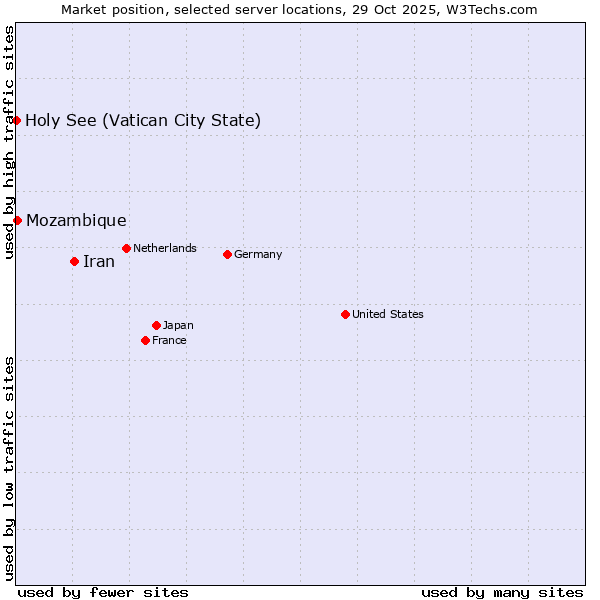Select the Netherlands red data marker

pos(126,248)
